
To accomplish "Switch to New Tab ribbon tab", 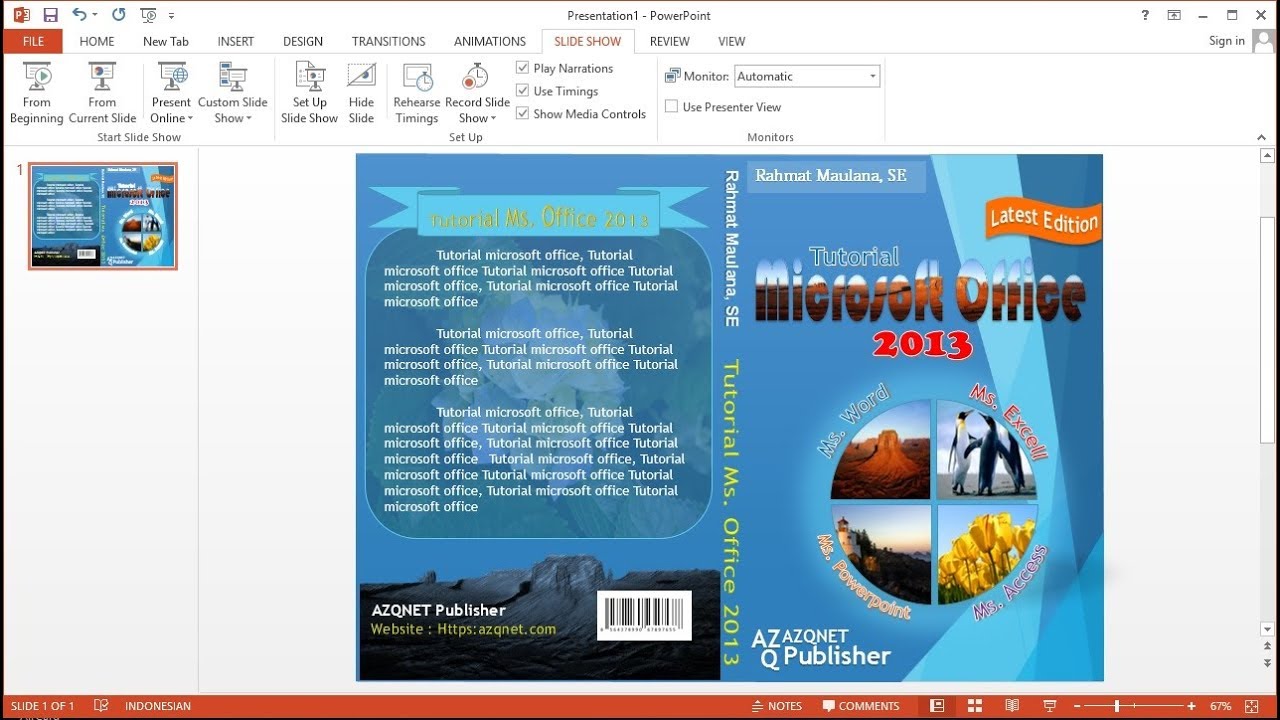I will [x=166, y=41].
